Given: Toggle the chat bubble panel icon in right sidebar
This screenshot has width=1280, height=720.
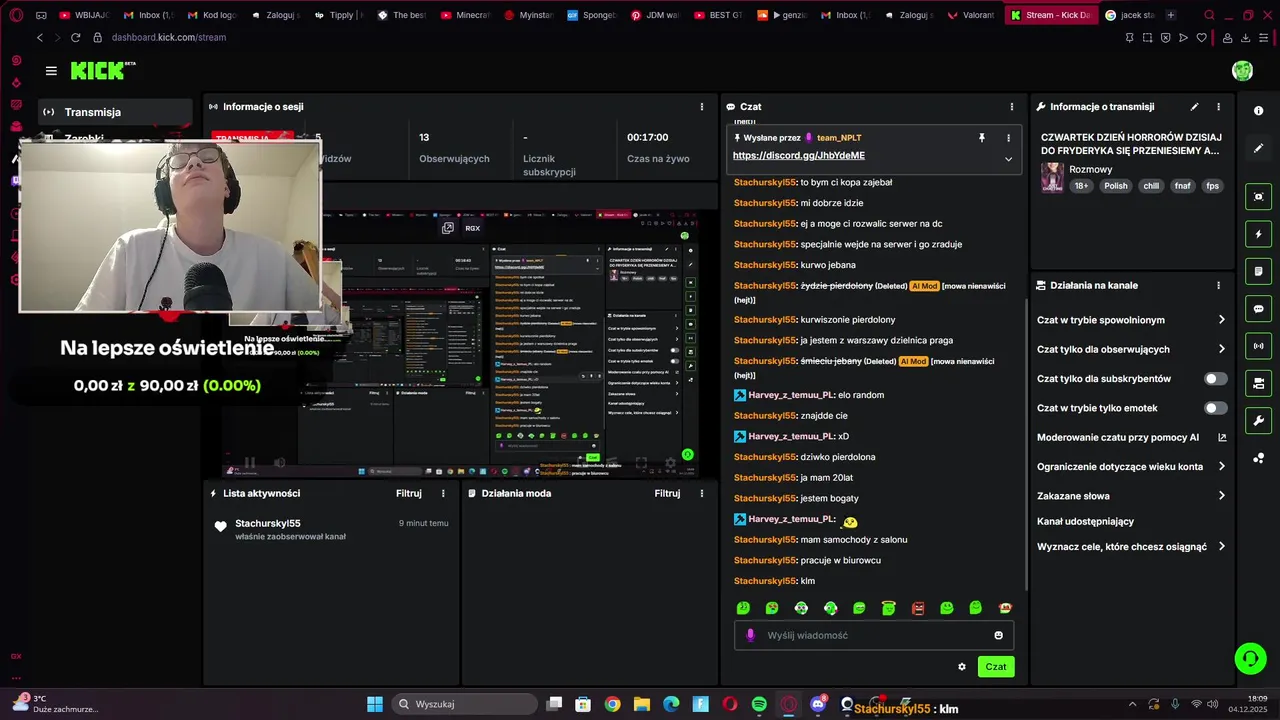Looking at the screenshot, I should point(1258,309).
